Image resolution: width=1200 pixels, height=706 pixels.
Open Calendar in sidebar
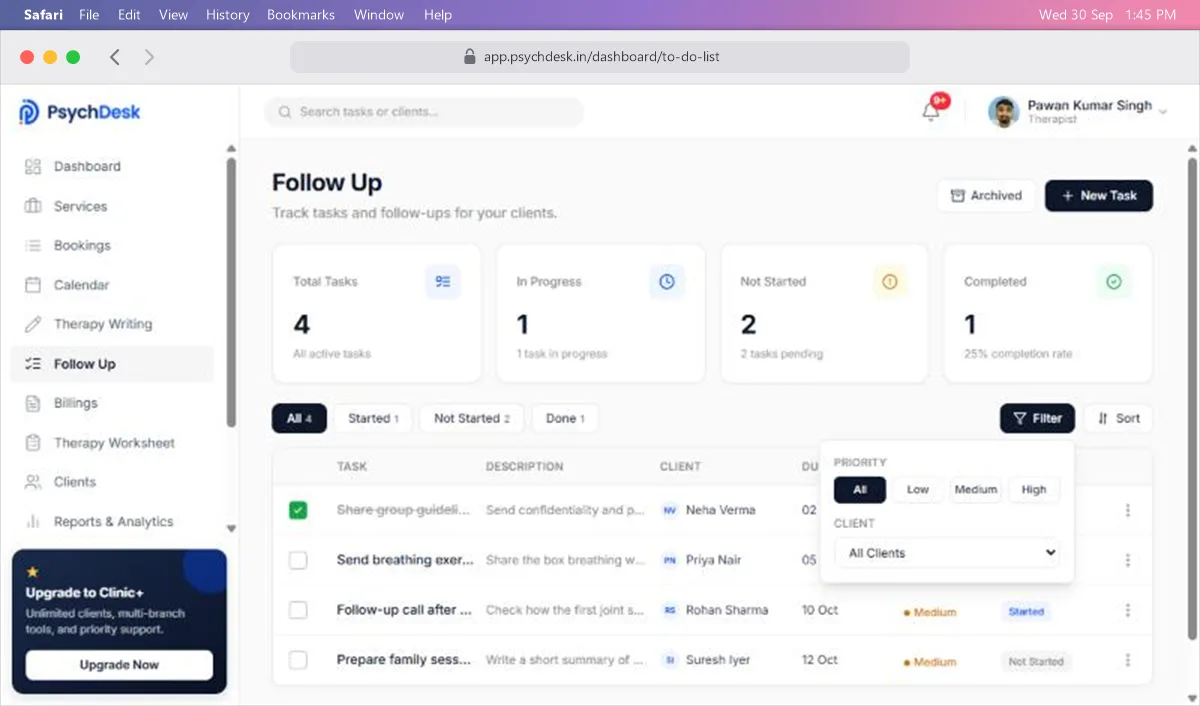coord(112,285)
